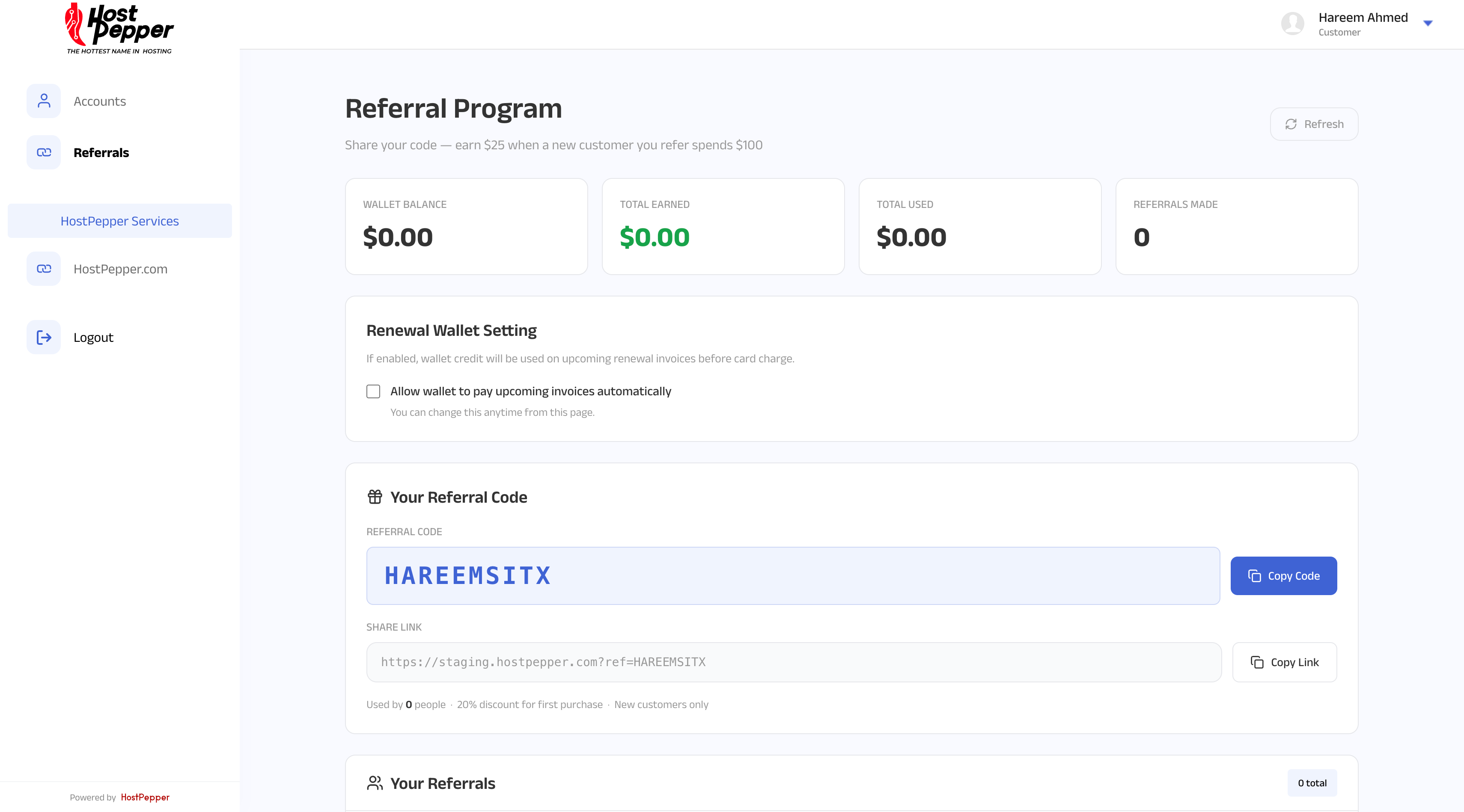Click '20% discount for first purchase' text

[x=529, y=705]
